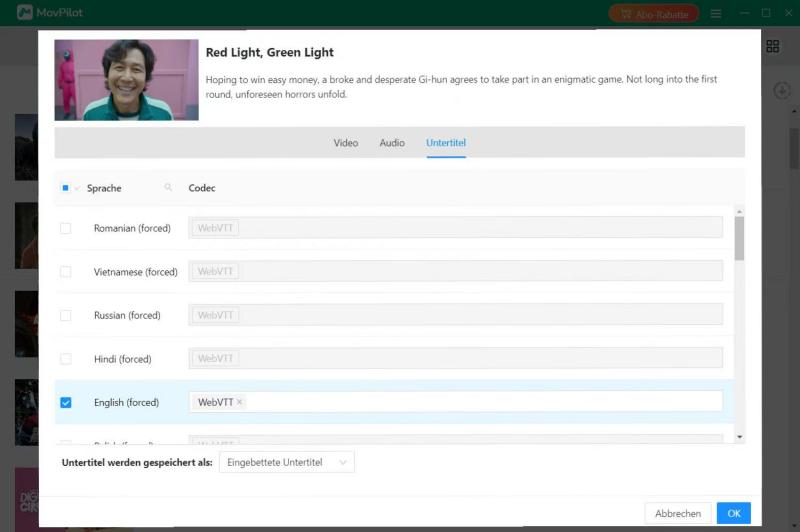Select the Untertitel tab
This screenshot has height=532, width=800.
coord(446,143)
